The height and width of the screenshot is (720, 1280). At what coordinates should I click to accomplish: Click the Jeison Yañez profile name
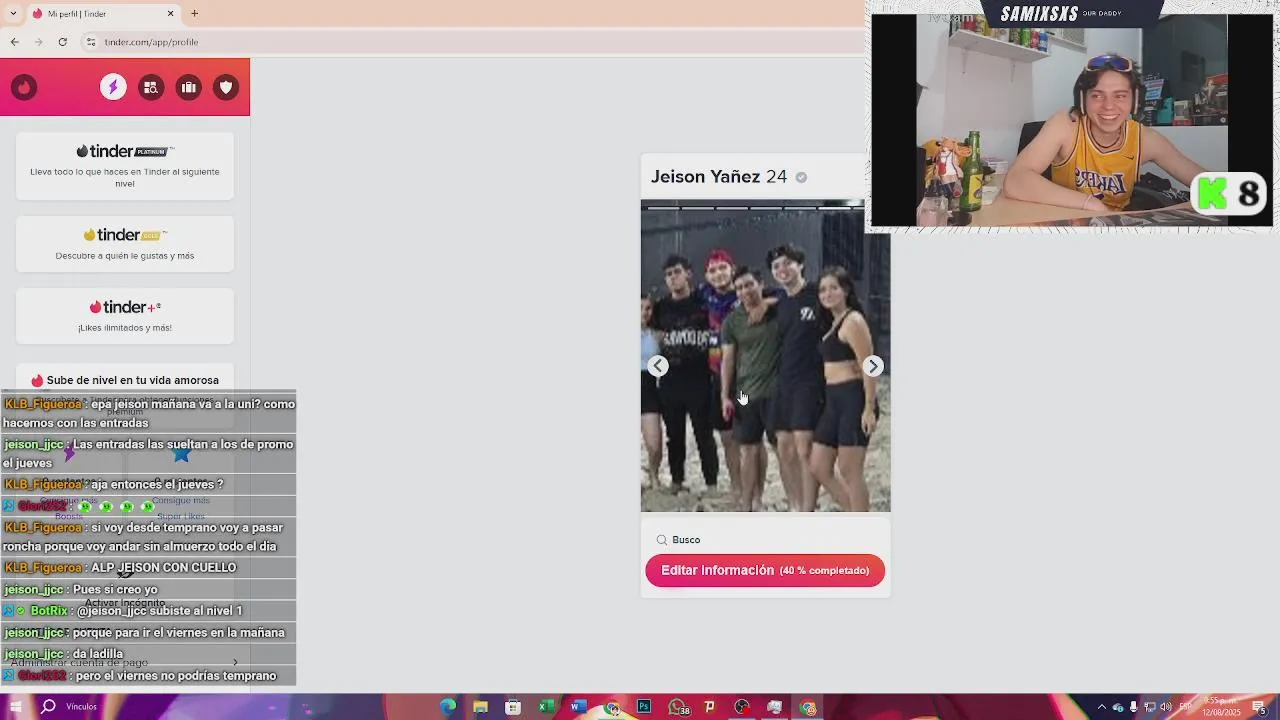(x=705, y=177)
